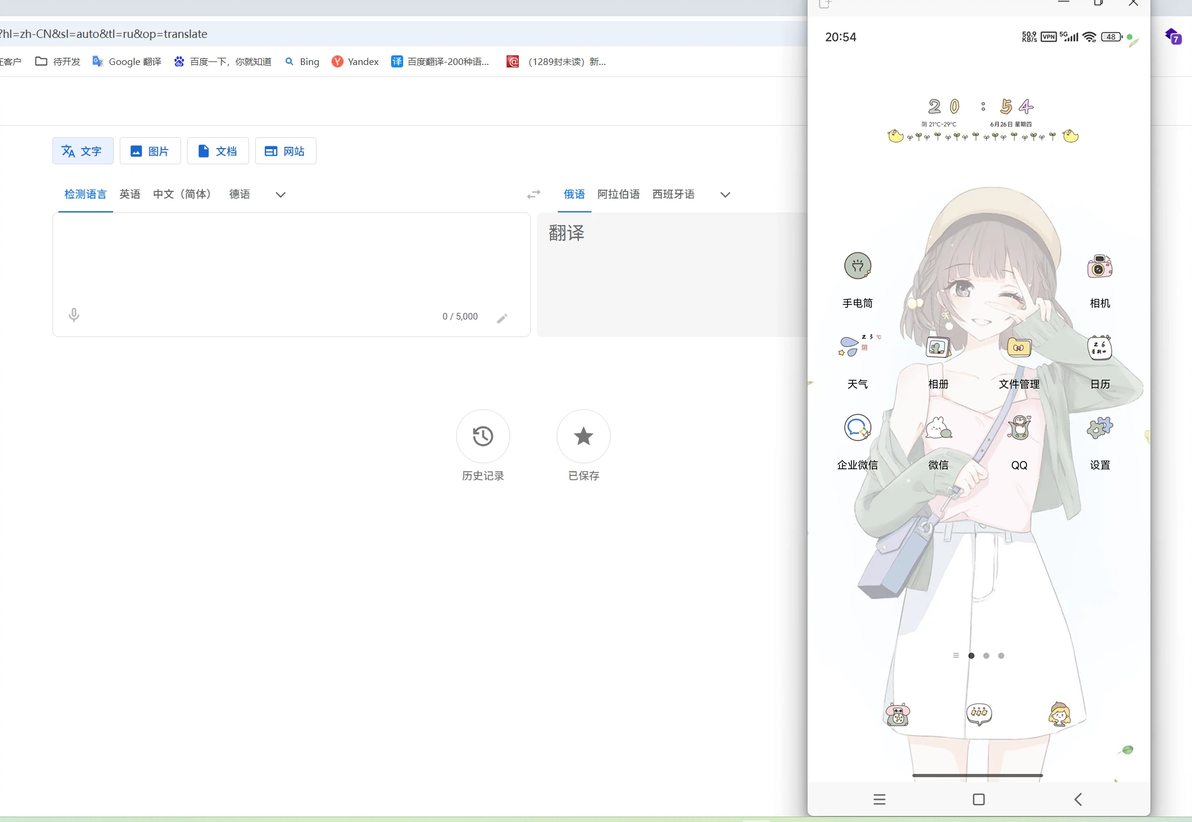Screen dimensions: 1192x822
Task: Tap the messages bubble dock icon
Action: (978, 714)
